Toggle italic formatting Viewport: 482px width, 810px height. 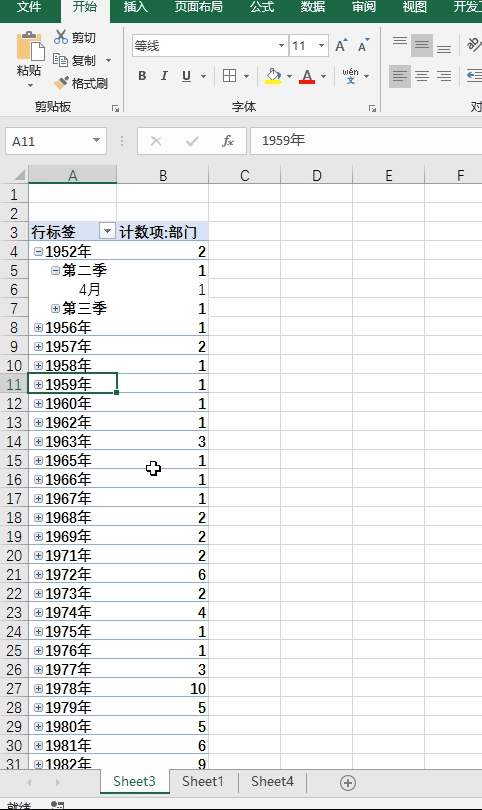click(164, 76)
